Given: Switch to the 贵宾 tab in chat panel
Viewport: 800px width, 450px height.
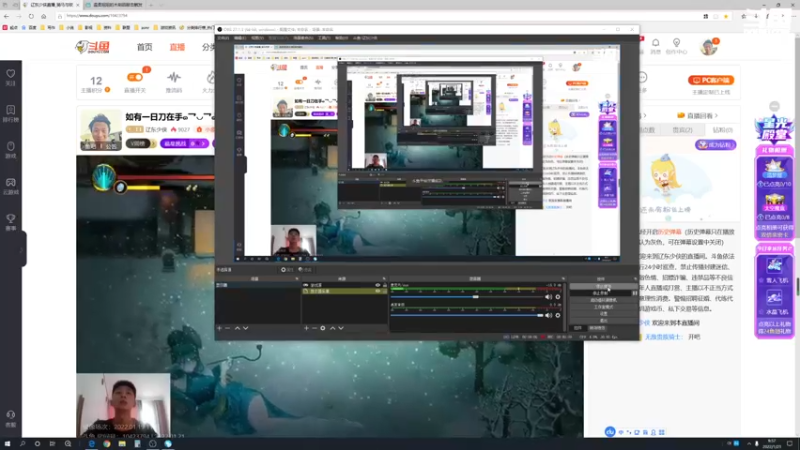Looking at the screenshot, I should coord(682,130).
